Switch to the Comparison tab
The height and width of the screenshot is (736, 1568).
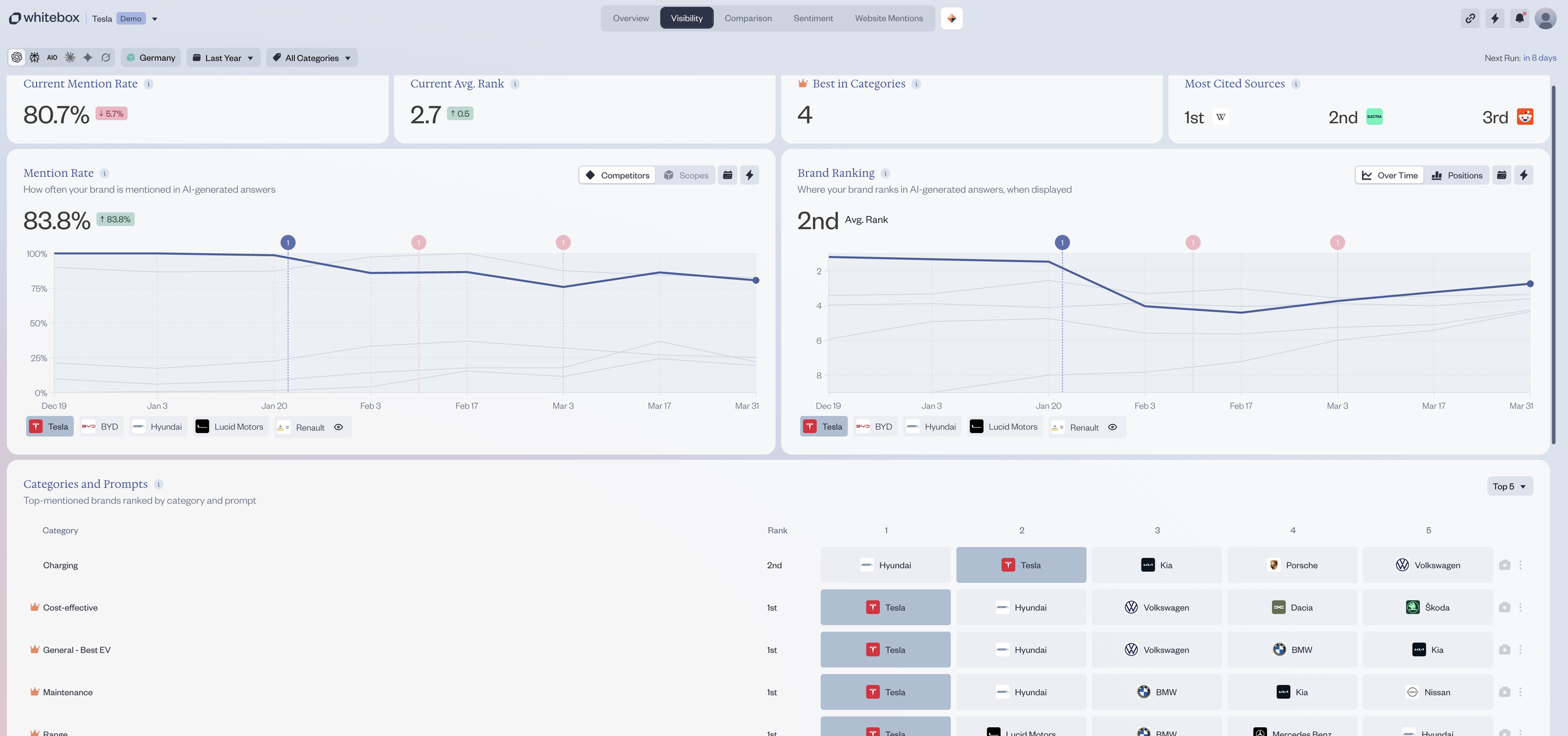pos(747,18)
